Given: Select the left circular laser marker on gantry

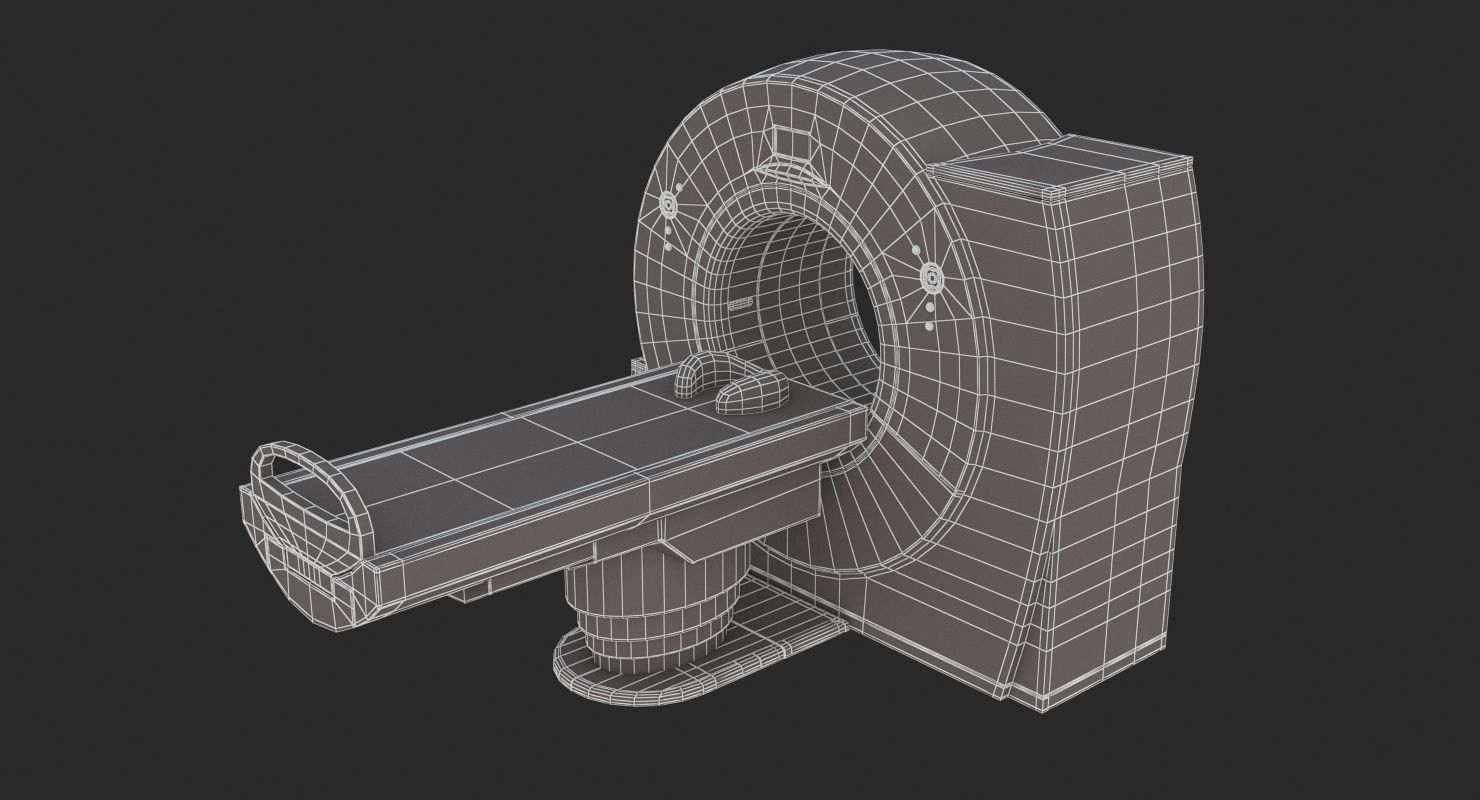Looking at the screenshot, I should [668, 205].
